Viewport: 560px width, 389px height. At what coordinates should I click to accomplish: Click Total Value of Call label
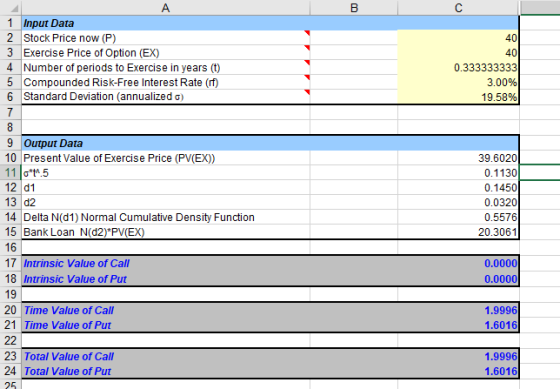click(x=69, y=356)
